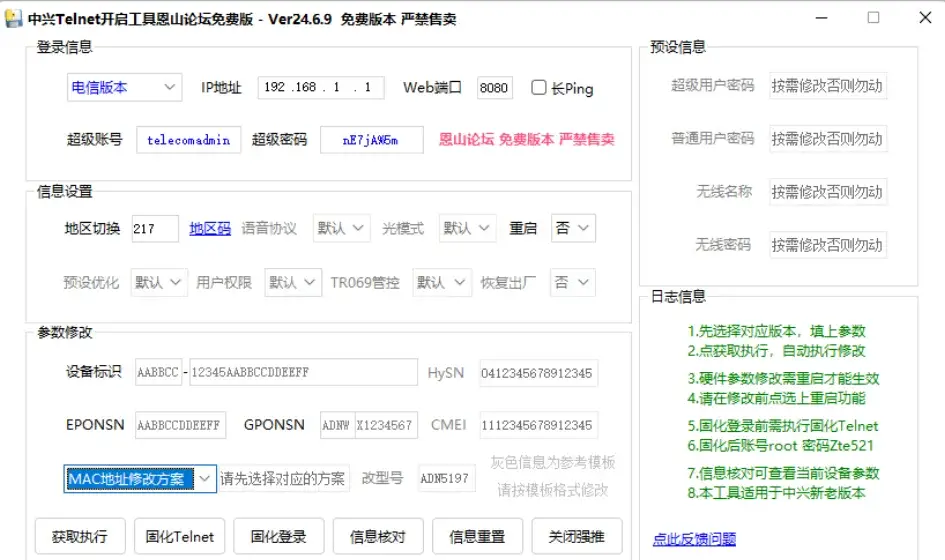This screenshot has height=560, width=945.
Task: Open the 光模式 dropdown
Action: pos(467,228)
